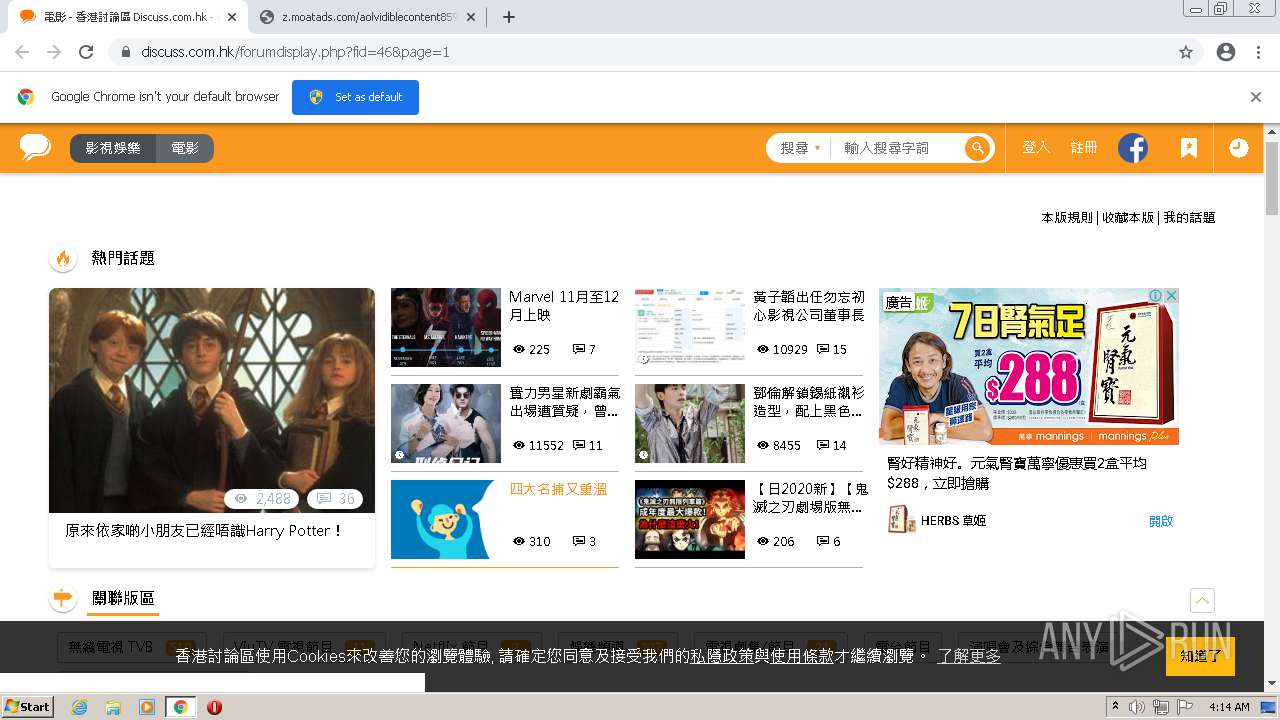The width and height of the screenshot is (1280, 720).
Task: Click Chrome Set as default button
Action: (x=355, y=97)
